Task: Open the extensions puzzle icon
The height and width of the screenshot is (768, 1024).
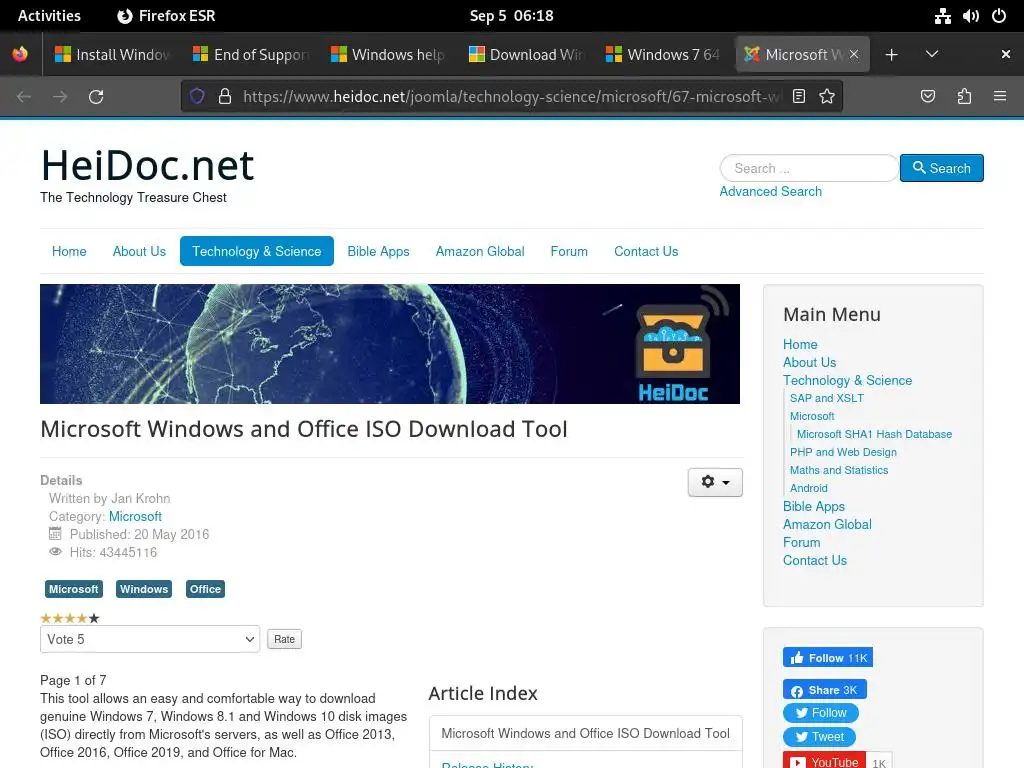Action: coord(964,97)
